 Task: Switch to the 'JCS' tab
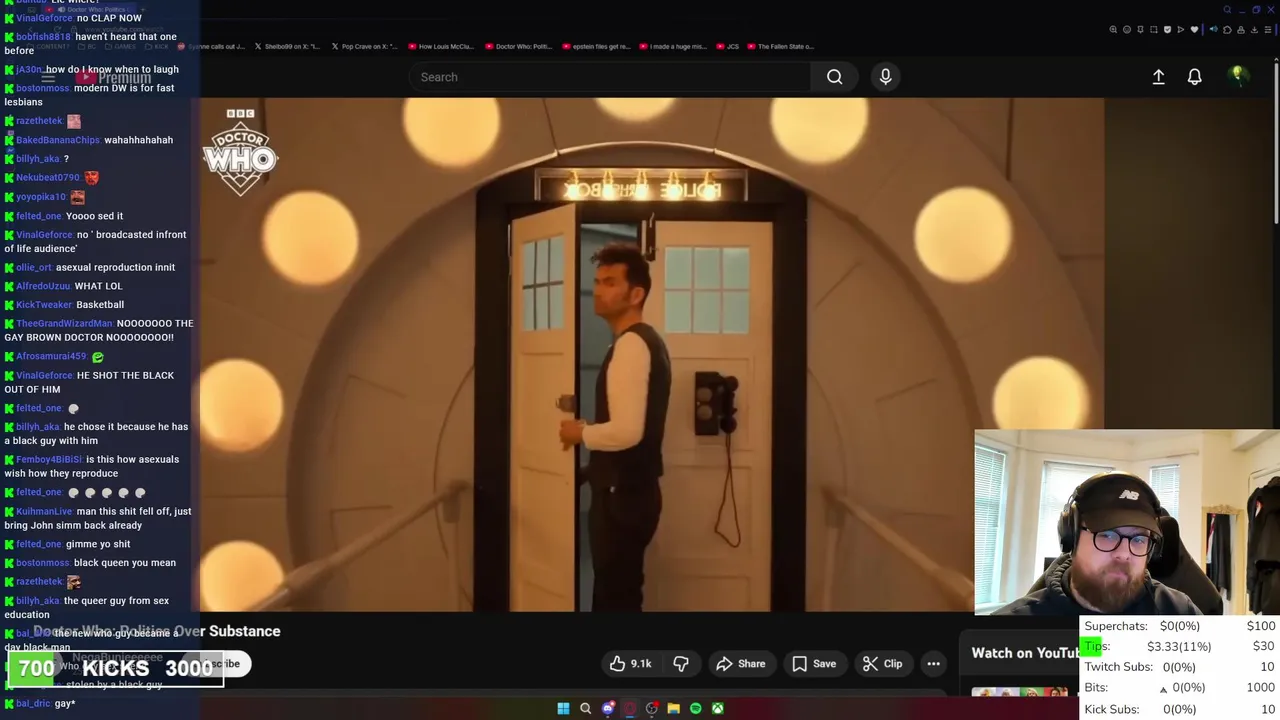[x=728, y=46]
